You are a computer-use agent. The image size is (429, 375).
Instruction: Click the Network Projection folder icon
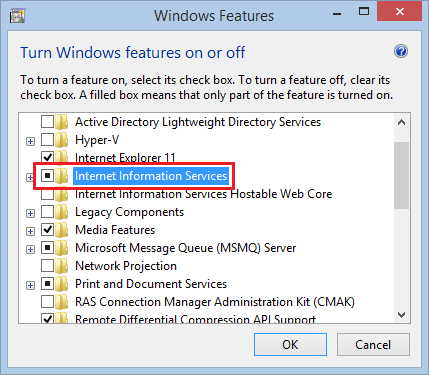click(x=61, y=266)
